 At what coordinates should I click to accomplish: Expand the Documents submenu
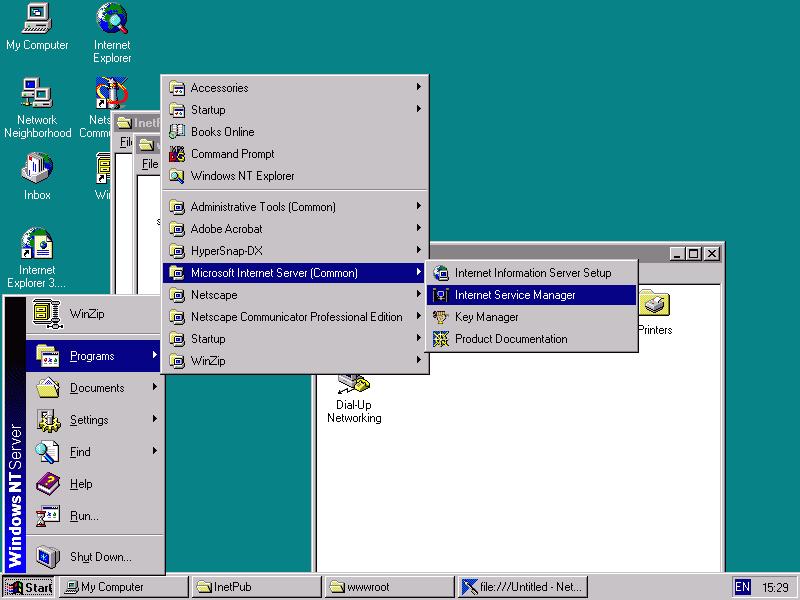(x=97, y=388)
